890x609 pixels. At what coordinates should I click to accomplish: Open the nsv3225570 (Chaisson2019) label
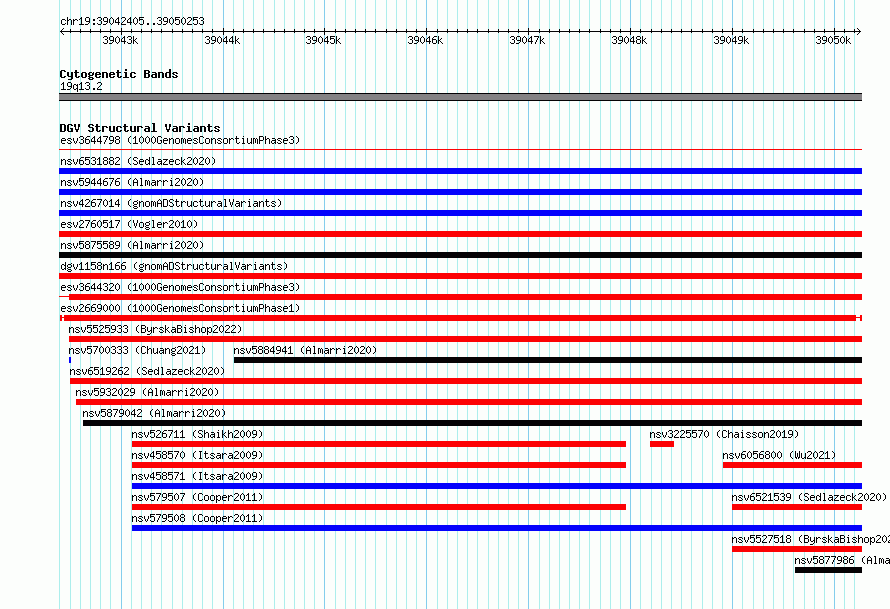tap(724, 434)
